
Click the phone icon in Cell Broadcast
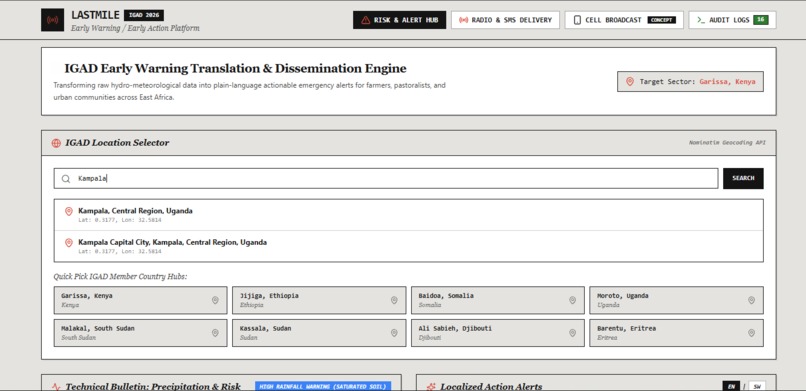point(577,20)
